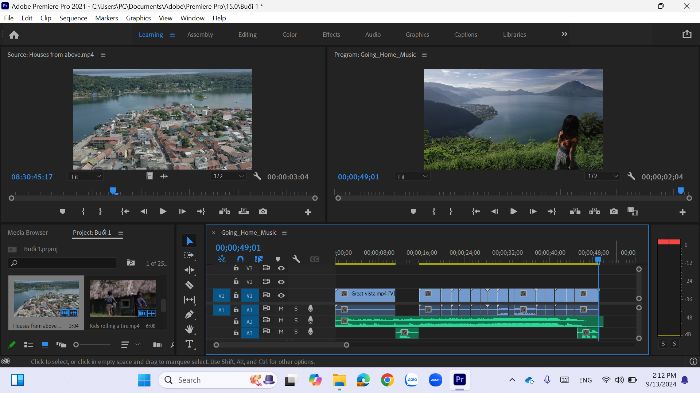Toggle nest insert-and-overwrite sequences option

tap(221, 259)
